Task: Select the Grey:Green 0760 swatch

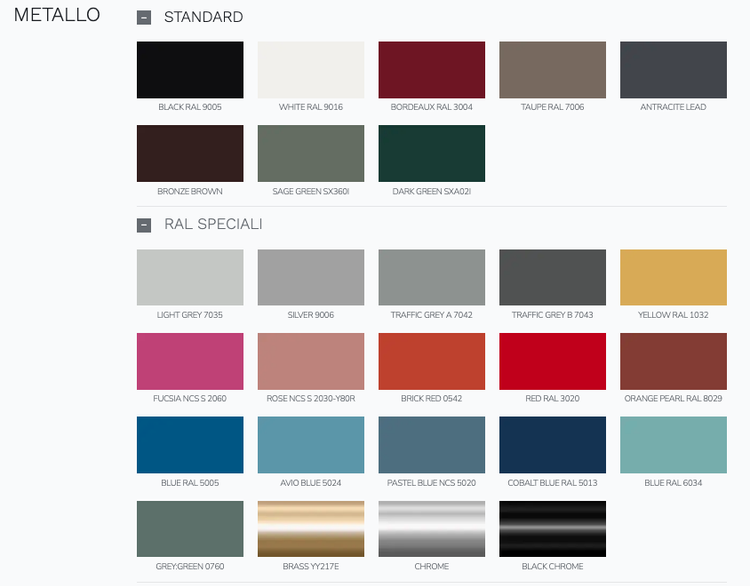Action: pyautogui.click(x=190, y=529)
